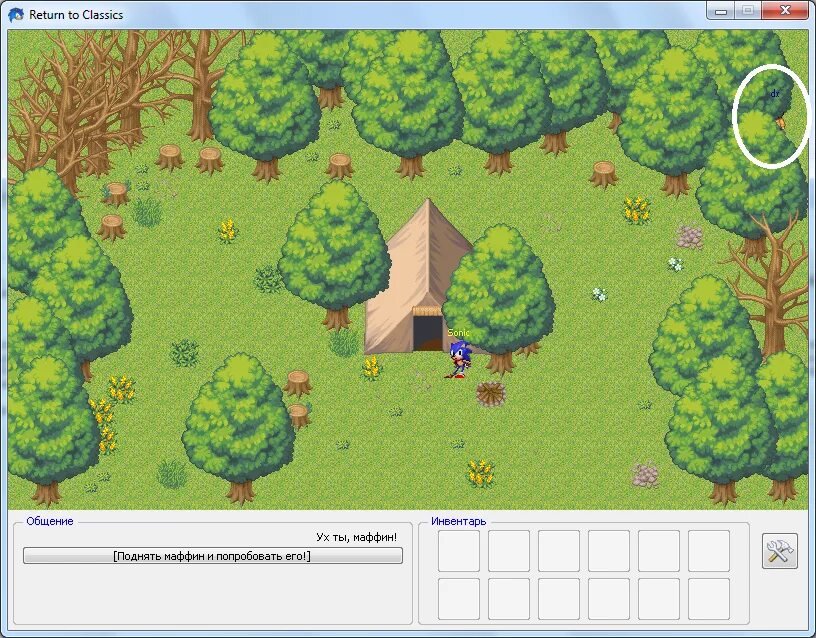Click the 'dr' player name label
This screenshot has width=816, height=638.
point(775,94)
